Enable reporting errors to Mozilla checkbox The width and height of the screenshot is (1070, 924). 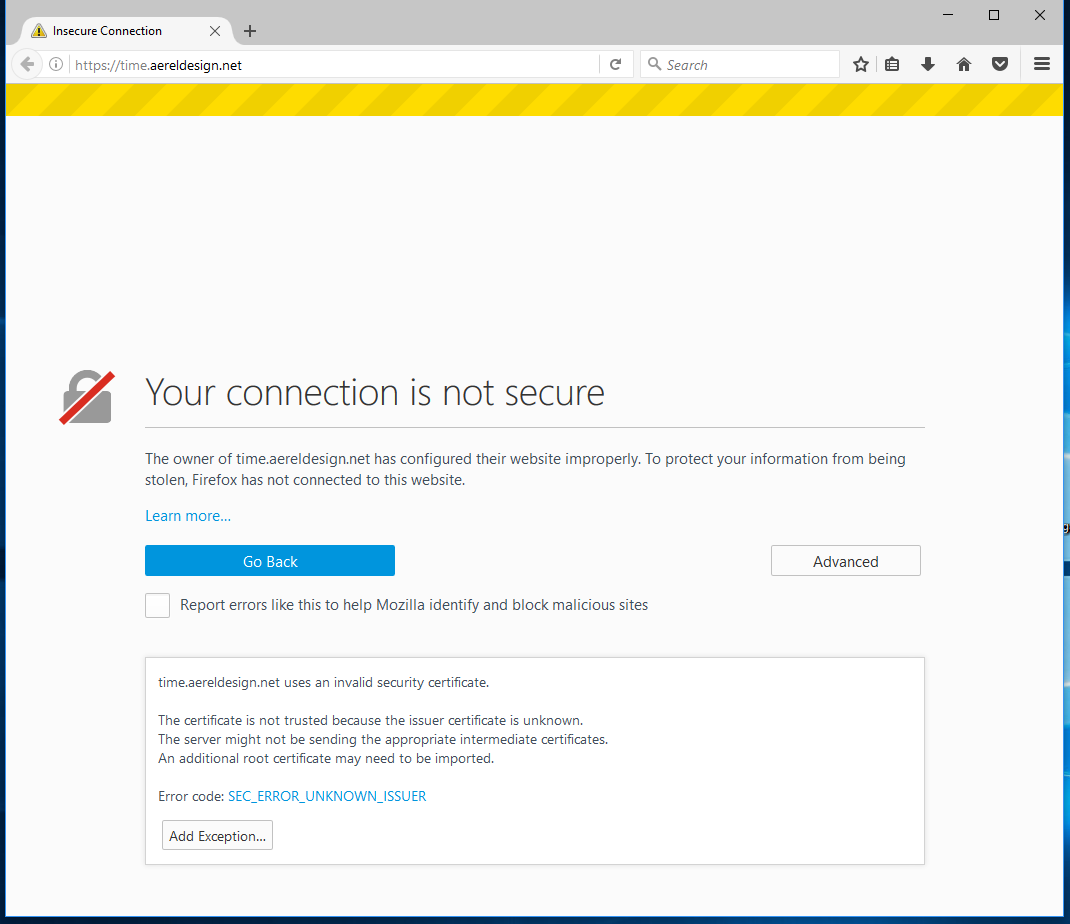(x=157, y=605)
